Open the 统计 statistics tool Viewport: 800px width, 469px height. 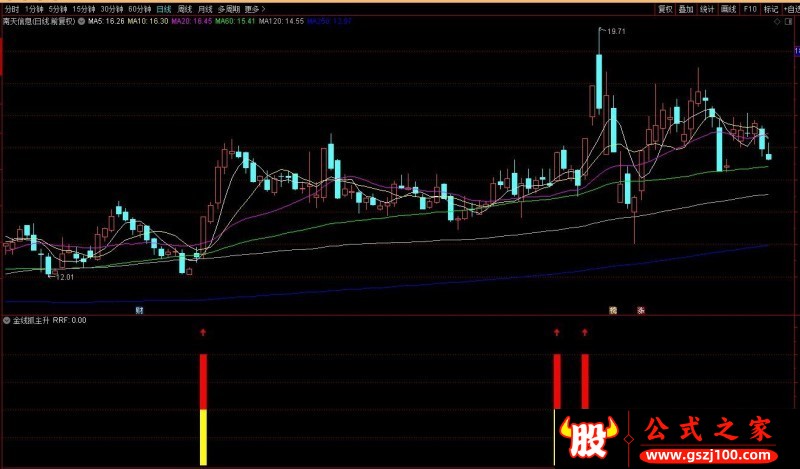click(x=707, y=9)
